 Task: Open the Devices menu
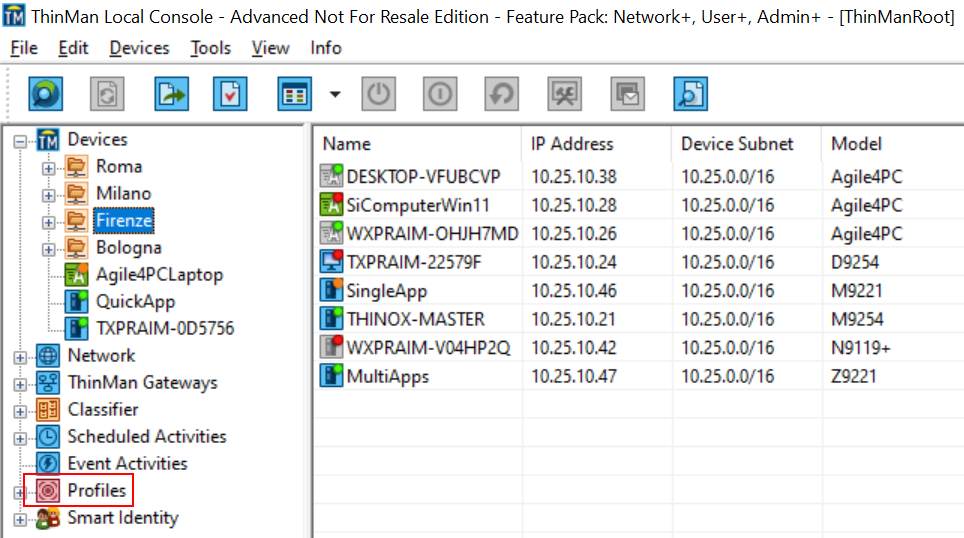coord(140,48)
